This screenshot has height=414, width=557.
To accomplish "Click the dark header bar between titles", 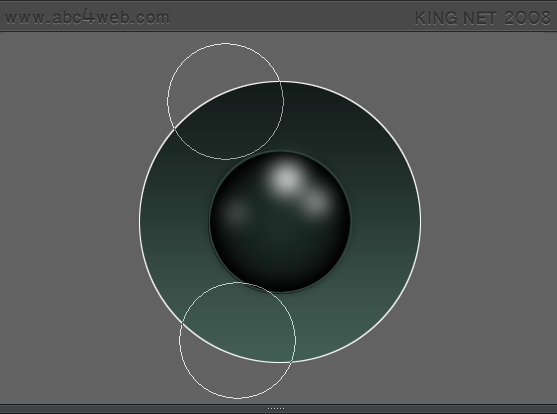I will tap(291, 17).
